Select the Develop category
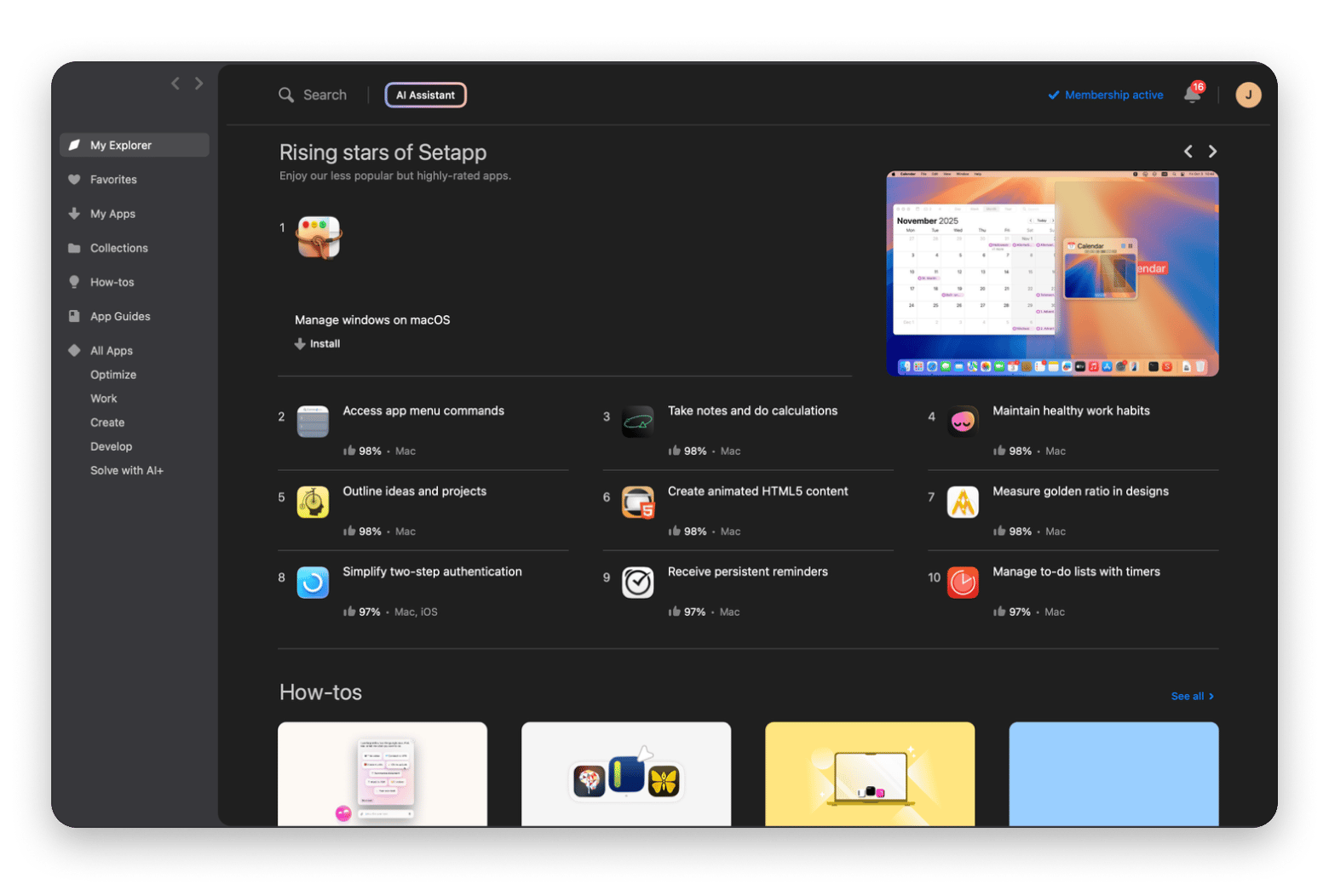 click(112, 446)
